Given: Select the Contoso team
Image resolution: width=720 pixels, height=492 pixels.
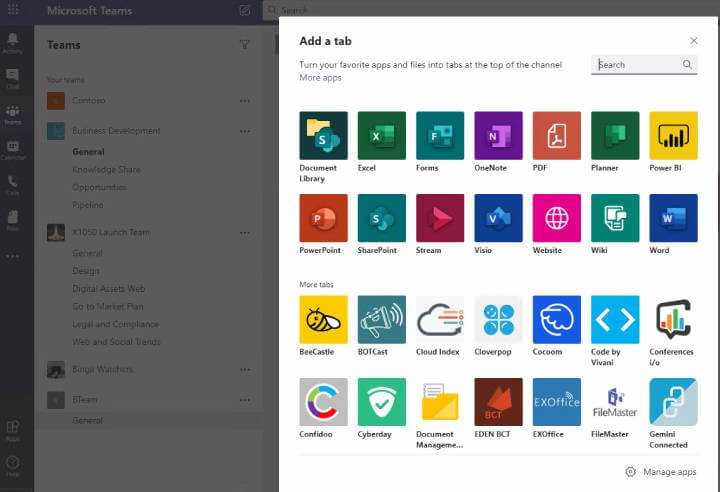Looking at the screenshot, I should (89, 100).
